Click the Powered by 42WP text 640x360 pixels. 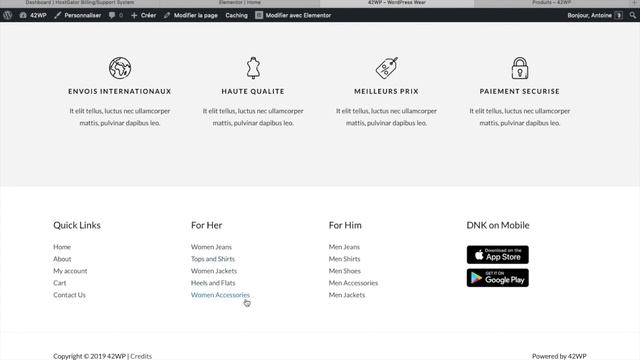559,356
